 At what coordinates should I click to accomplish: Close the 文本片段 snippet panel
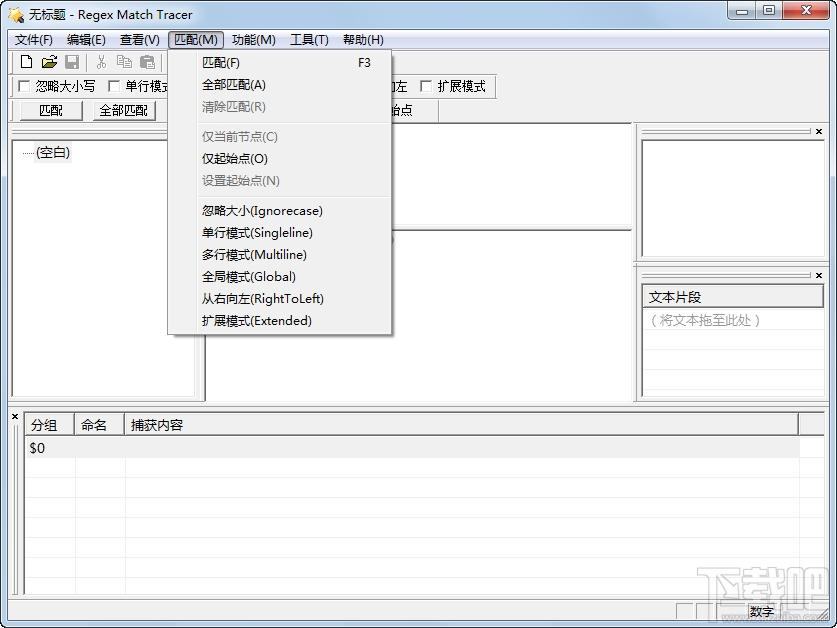pyautogui.click(x=819, y=275)
